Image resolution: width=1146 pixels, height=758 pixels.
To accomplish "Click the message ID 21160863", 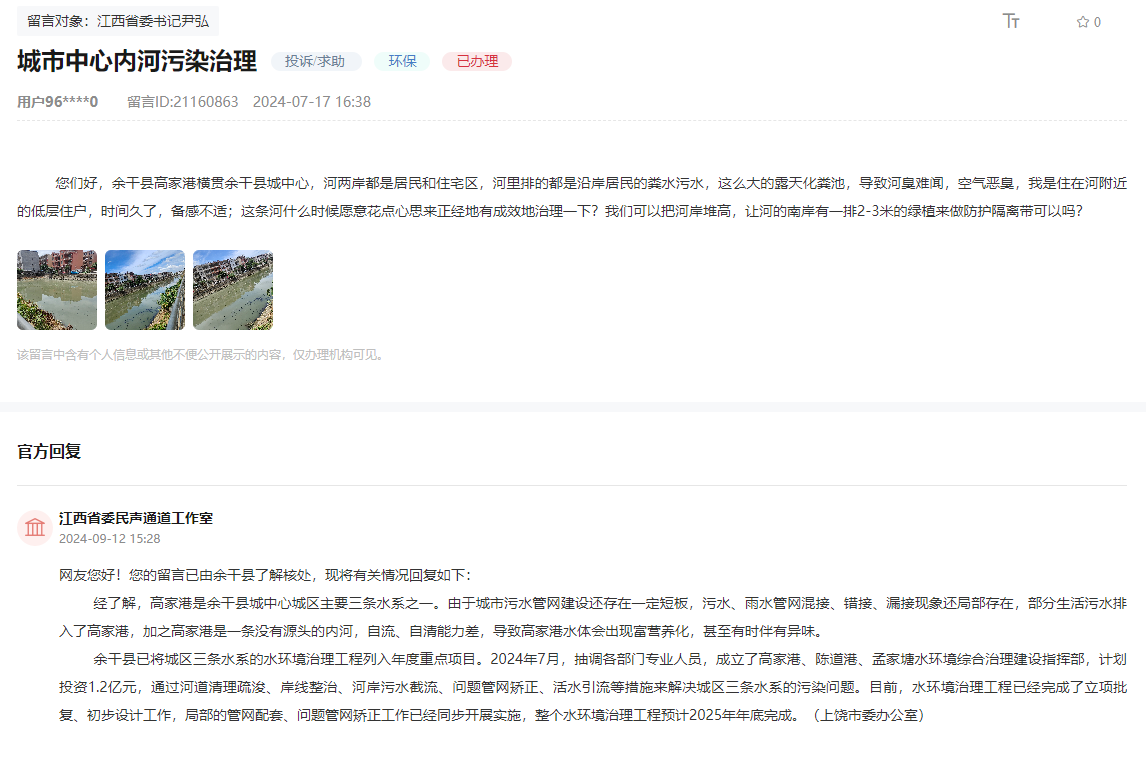I will 183,102.
